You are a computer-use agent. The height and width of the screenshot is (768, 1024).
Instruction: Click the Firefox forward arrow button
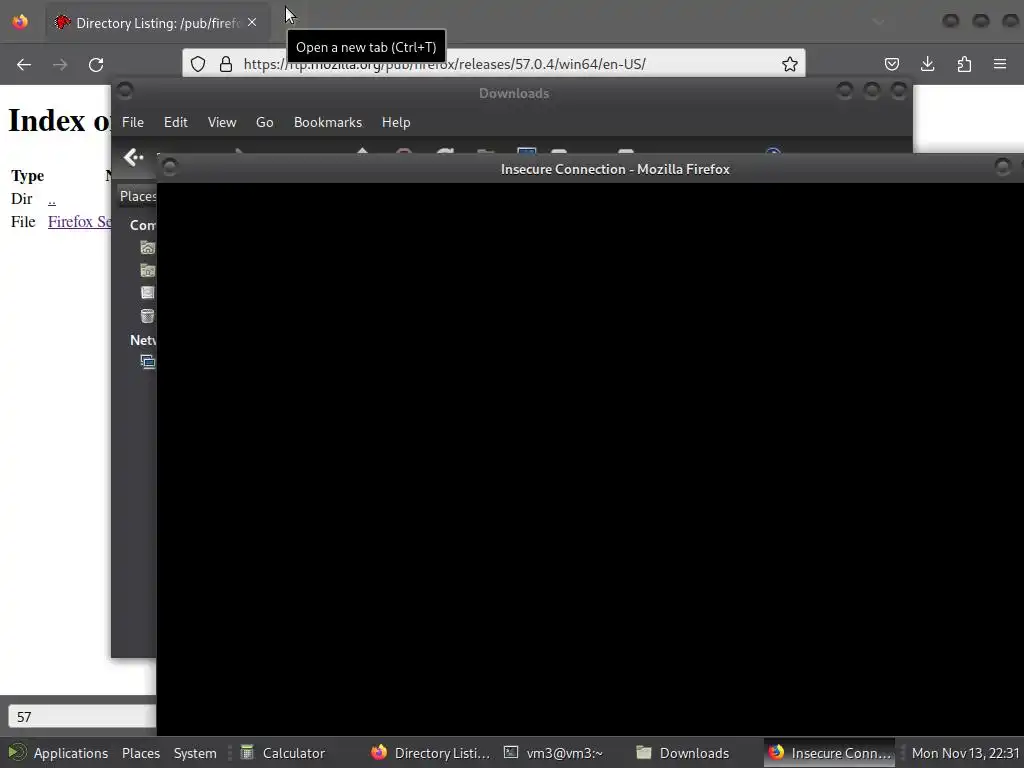pos(60,64)
